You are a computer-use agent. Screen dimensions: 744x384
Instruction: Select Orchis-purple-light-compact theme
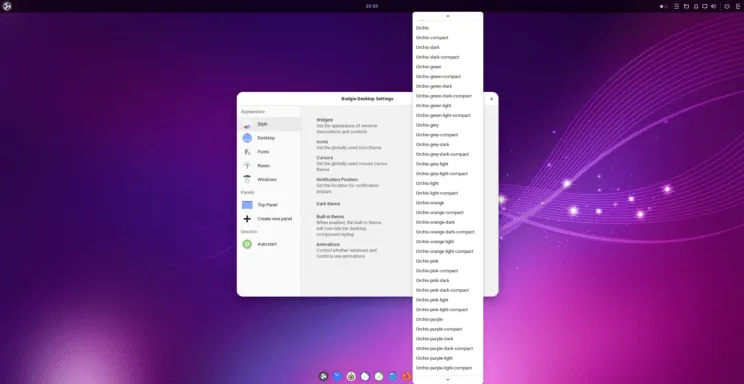(448, 368)
